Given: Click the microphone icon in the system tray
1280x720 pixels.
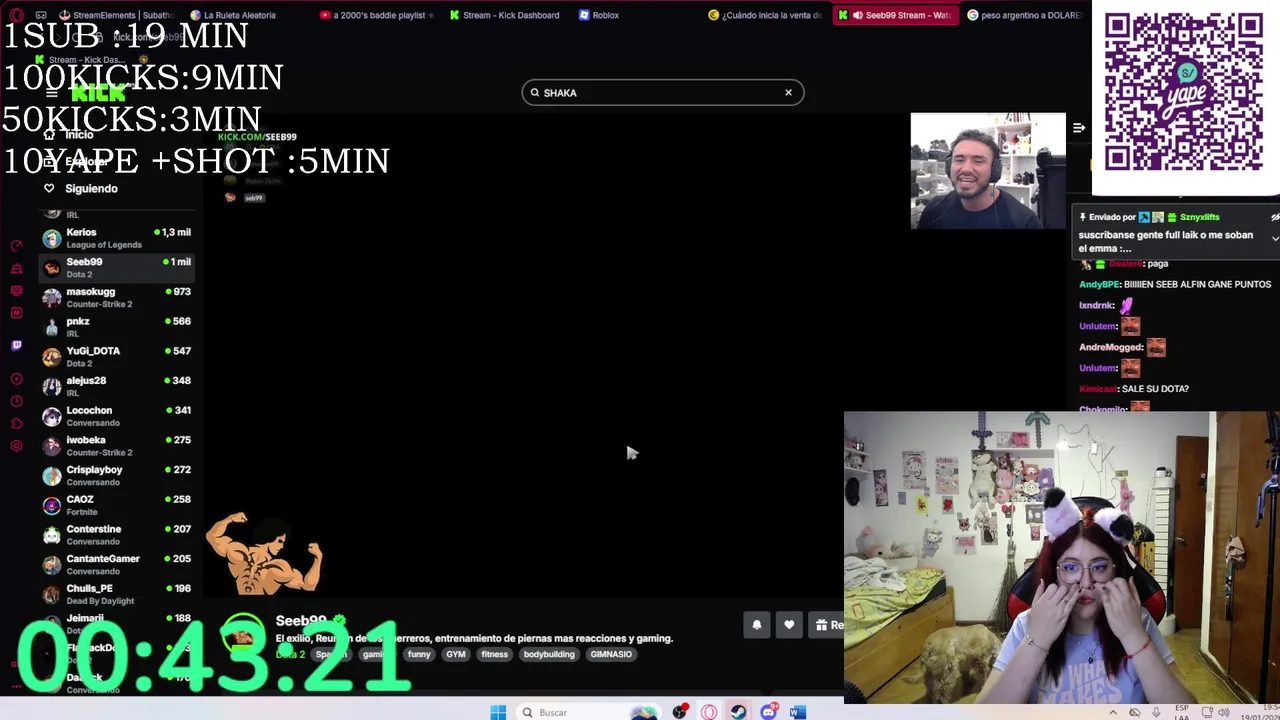Looking at the screenshot, I should point(1157,713).
